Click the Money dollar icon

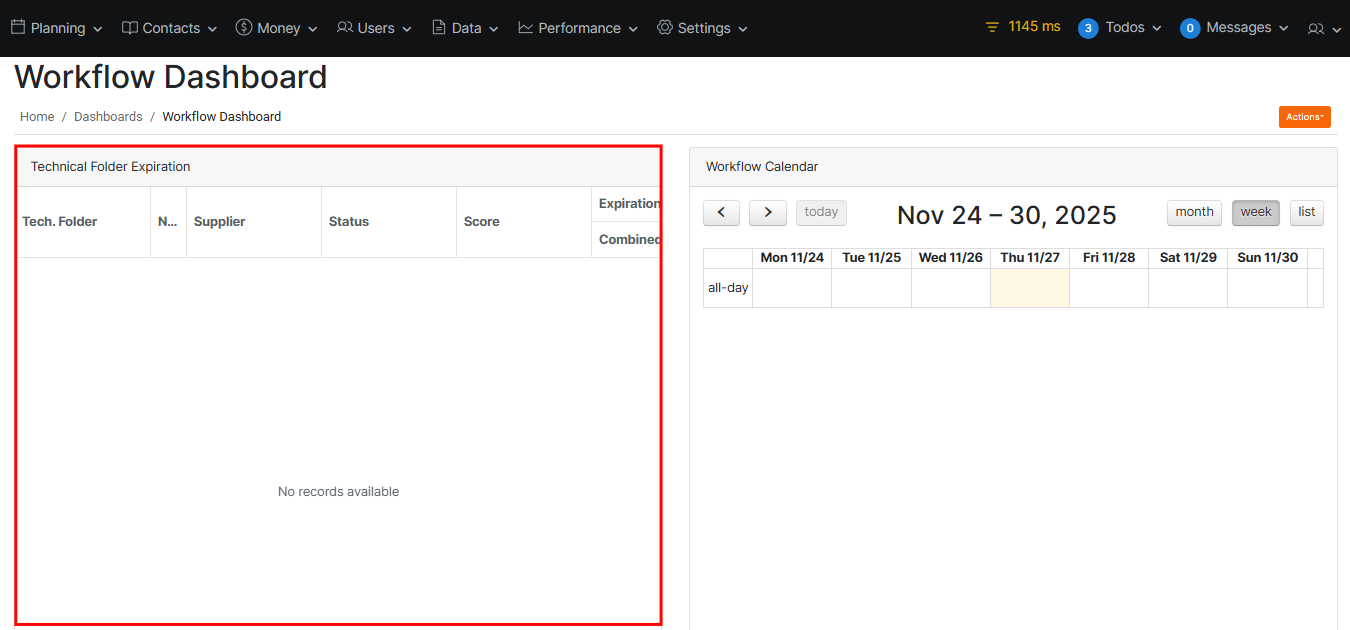[244, 27]
